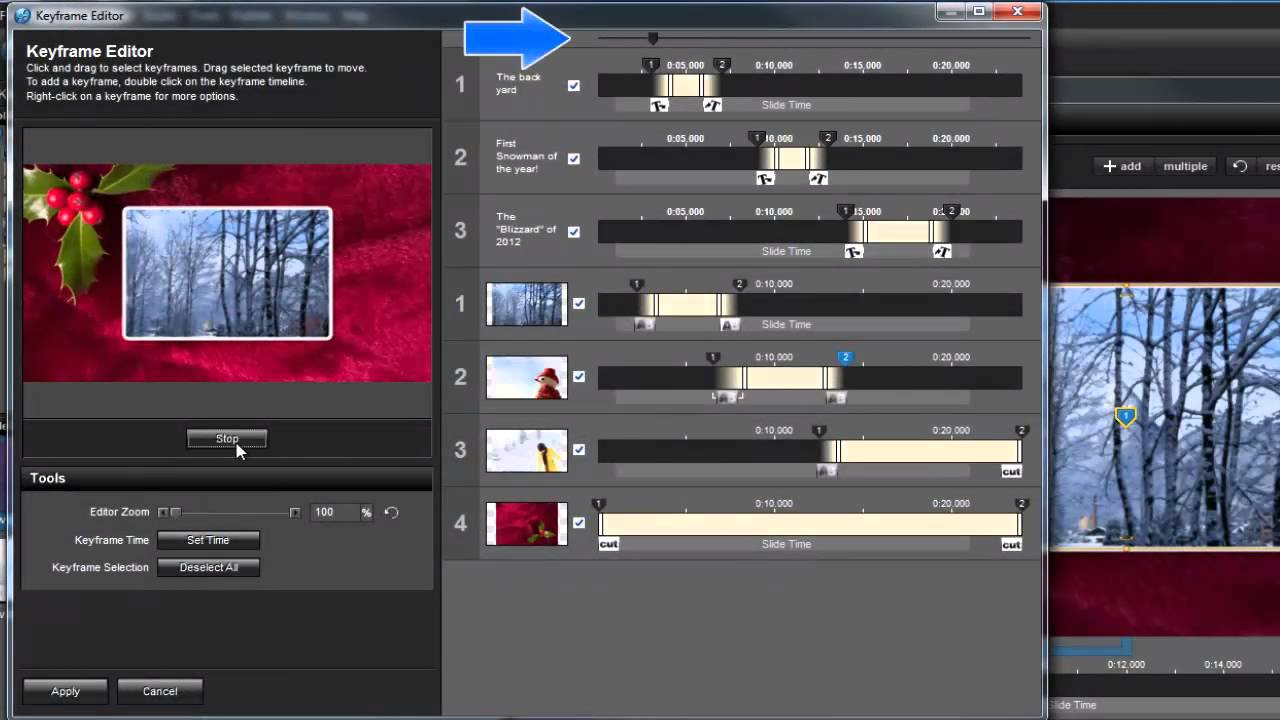The width and height of the screenshot is (1280, 720).
Task: Select the winter trees layer 1 thumbnail
Action: [527, 304]
